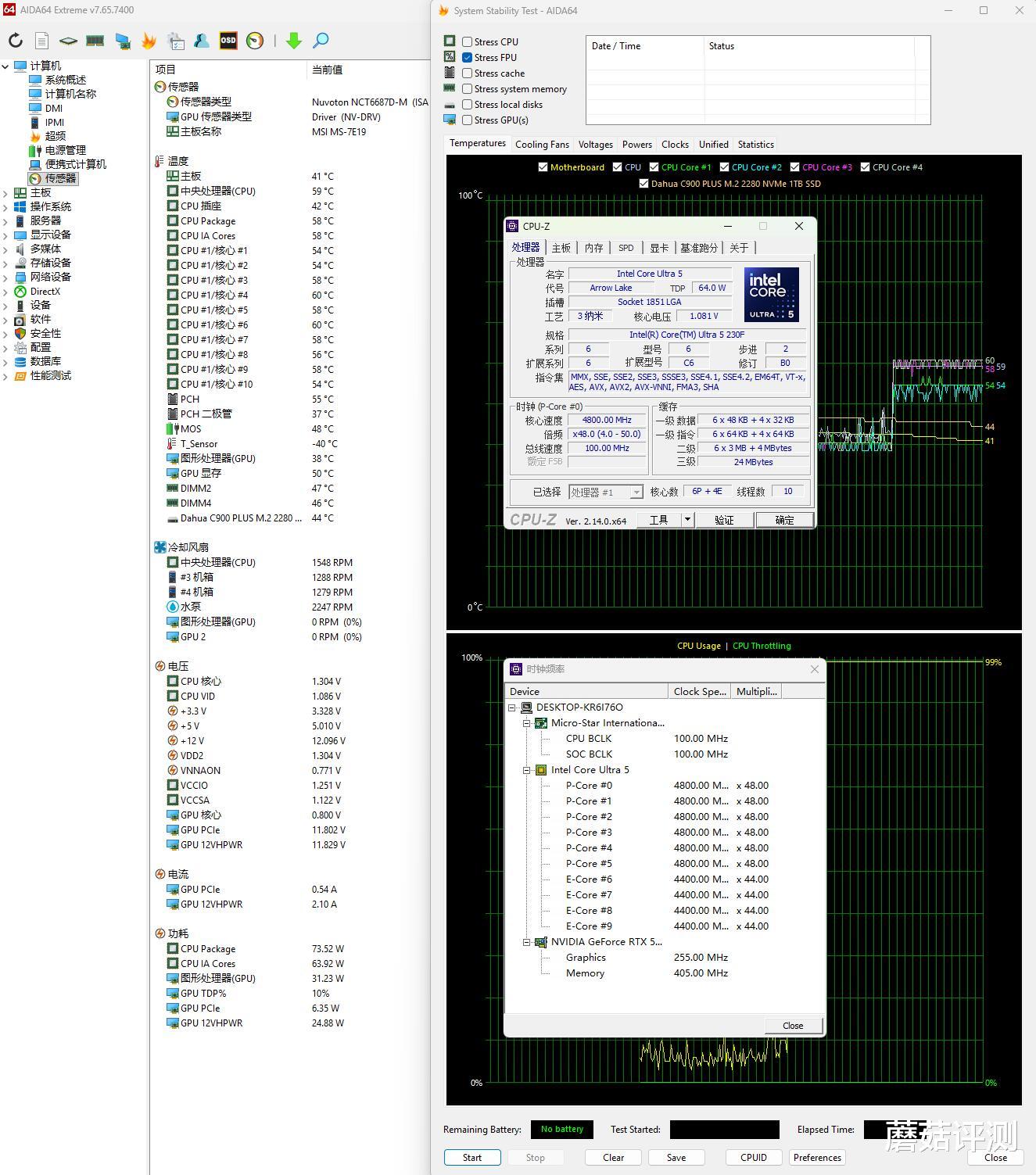This screenshot has height=1175, width=1036.
Task: Open the IPMI tree entry
Action: (x=55, y=122)
